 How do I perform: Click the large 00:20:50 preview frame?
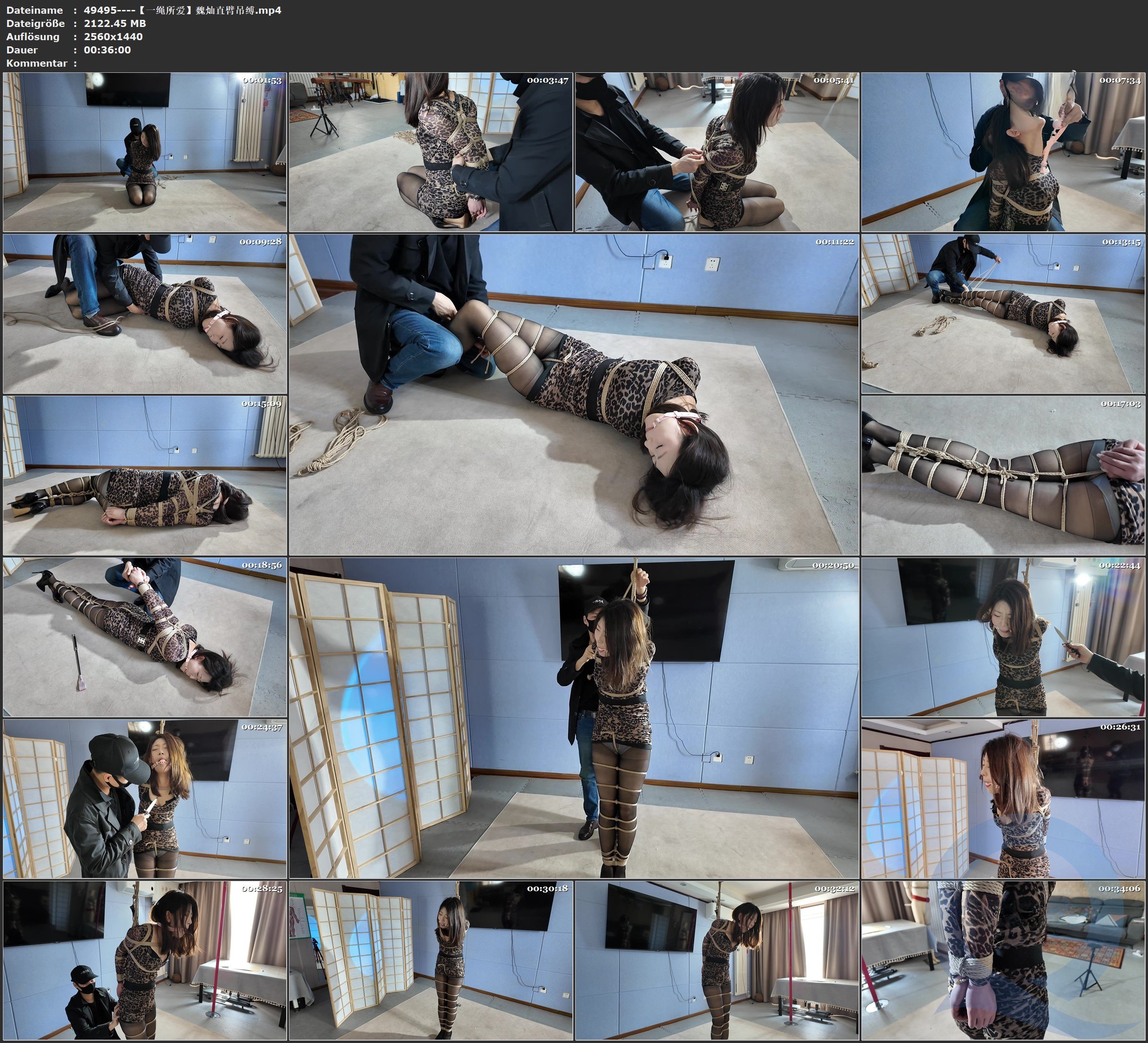573,717
